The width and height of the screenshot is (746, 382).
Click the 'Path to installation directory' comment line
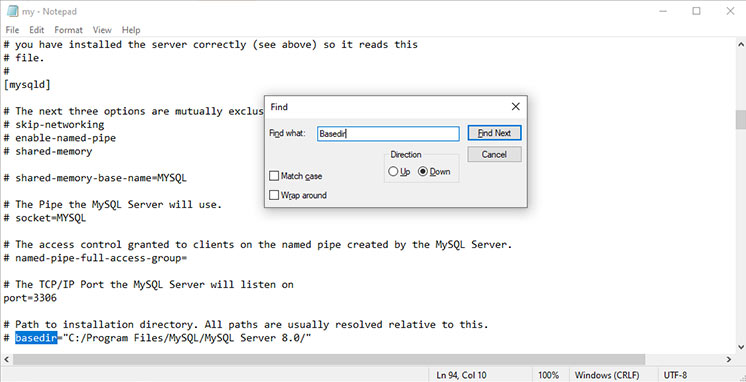coord(246,324)
